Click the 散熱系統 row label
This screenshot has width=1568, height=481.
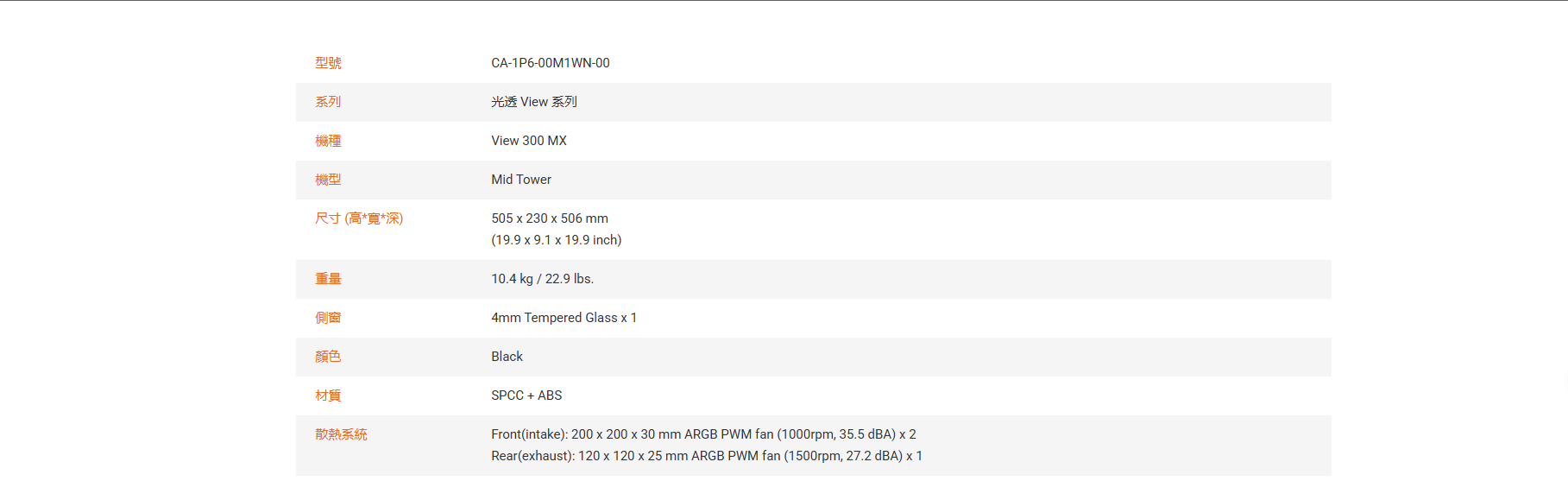[x=341, y=434]
